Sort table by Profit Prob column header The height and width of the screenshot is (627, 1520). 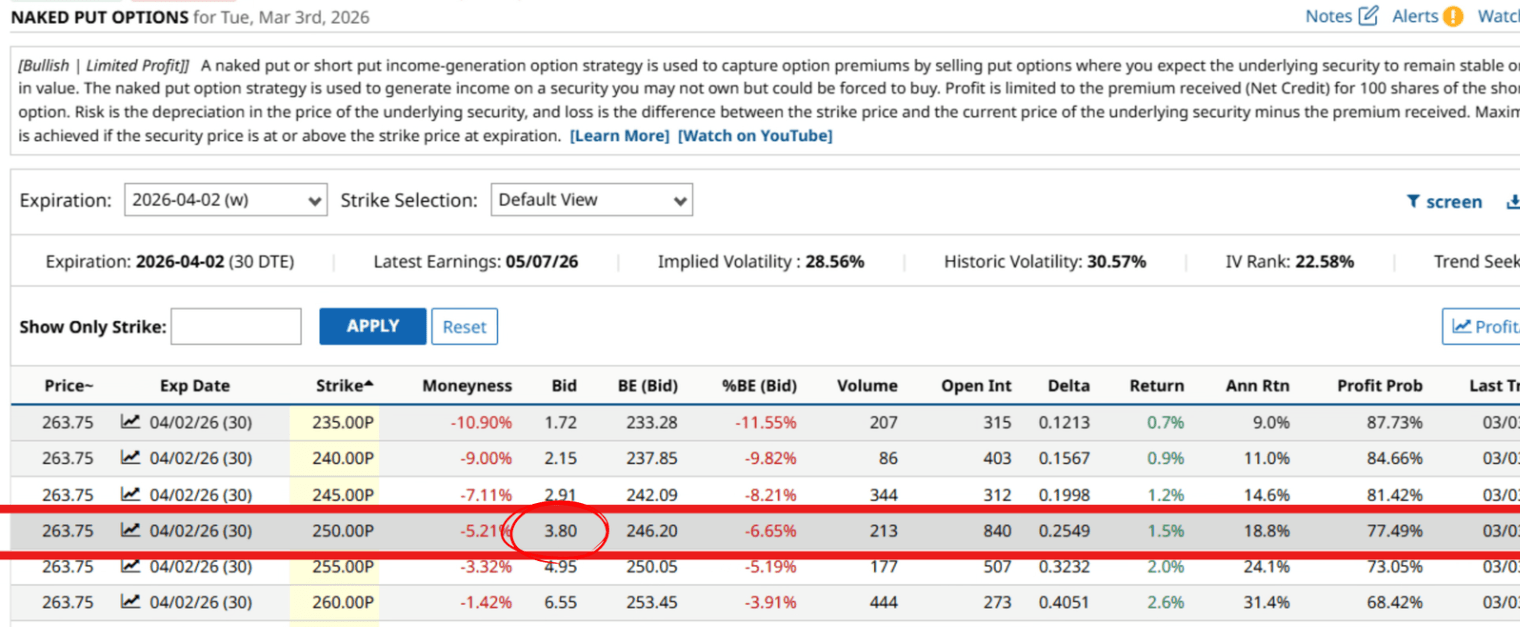point(1379,386)
